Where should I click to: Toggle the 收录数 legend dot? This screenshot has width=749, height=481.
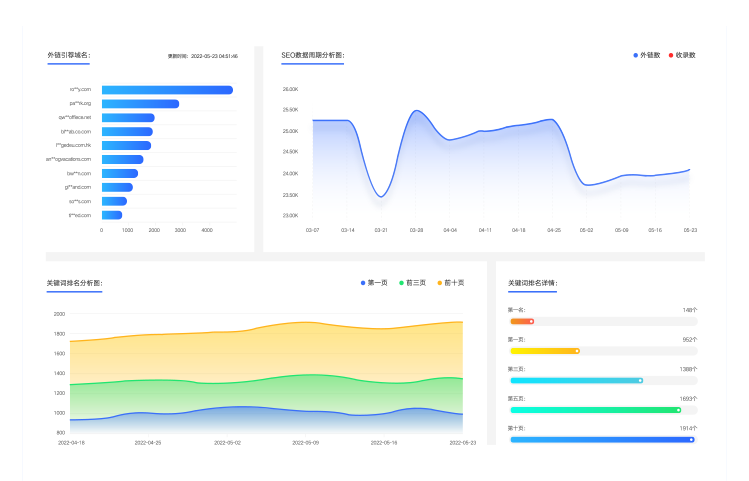click(671, 55)
